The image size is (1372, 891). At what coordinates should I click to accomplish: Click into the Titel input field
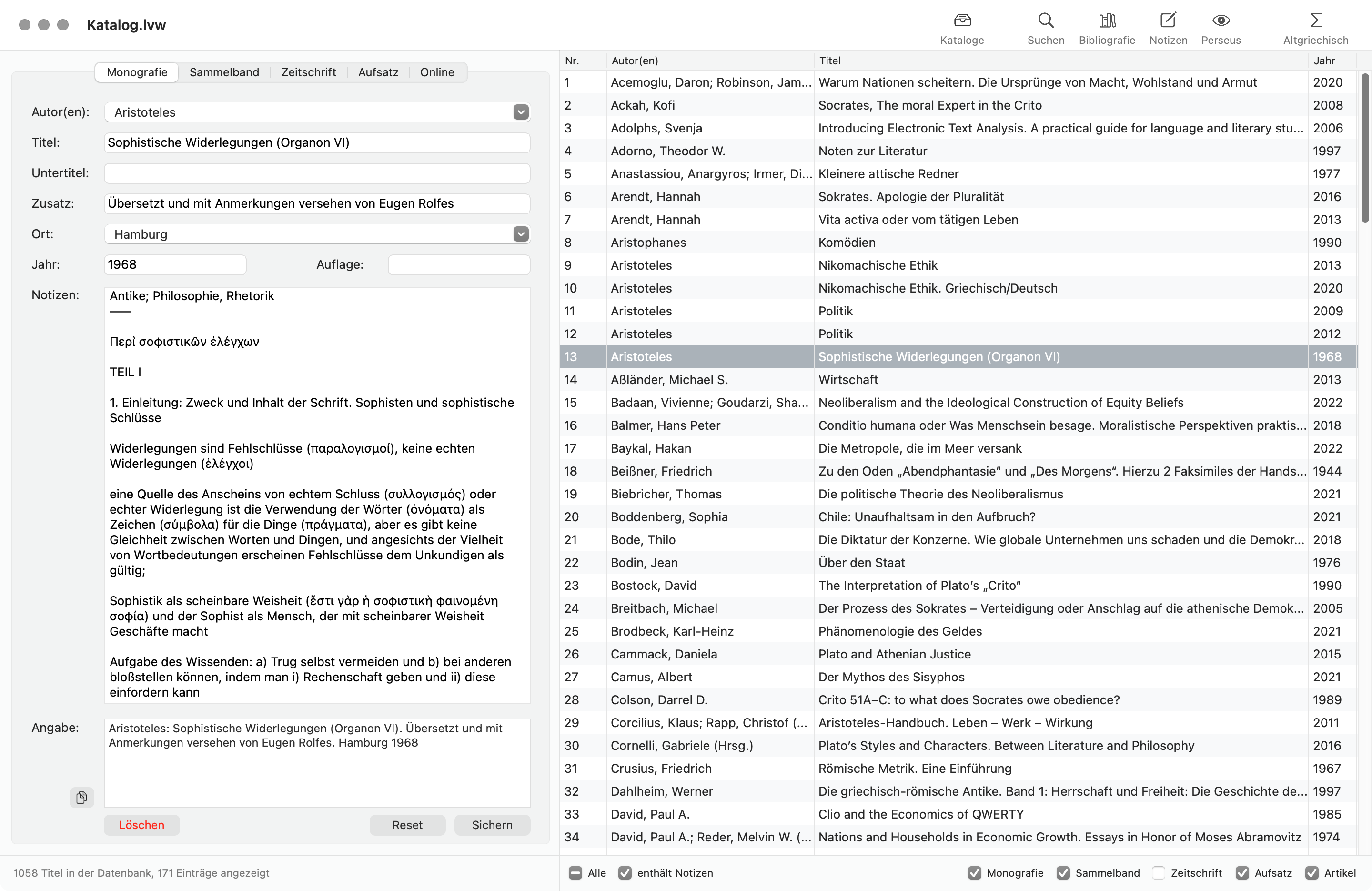(x=317, y=142)
